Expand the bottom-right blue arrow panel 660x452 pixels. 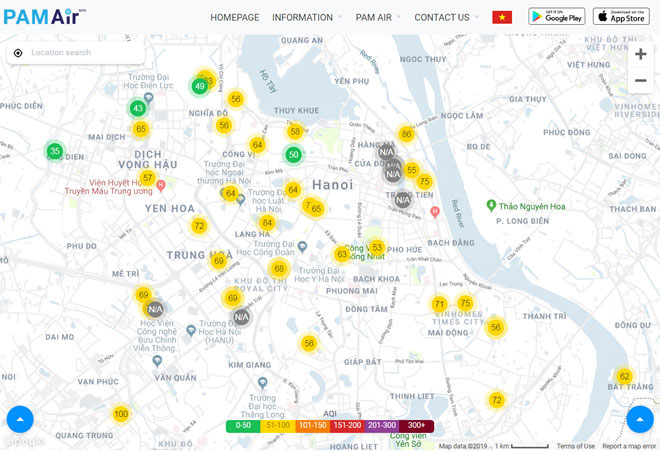point(640,419)
